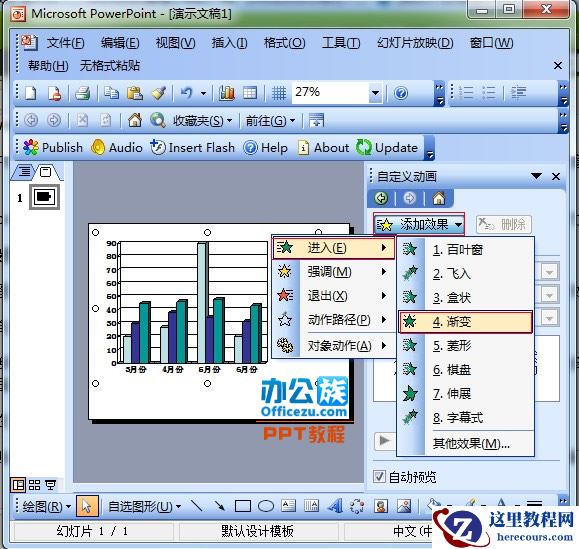Screen dimensions: 579x549
Task: Click the Select Objects pointer tool
Action: click(87, 506)
